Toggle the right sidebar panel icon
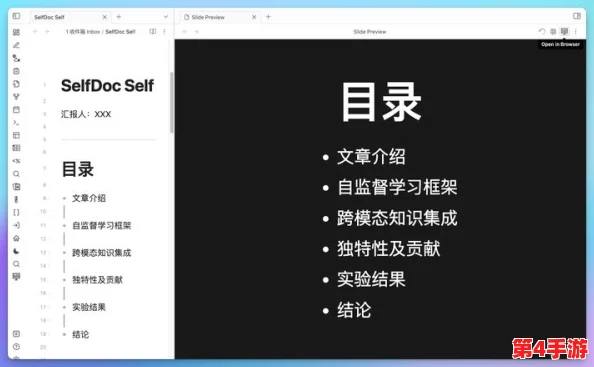 coord(577,16)
